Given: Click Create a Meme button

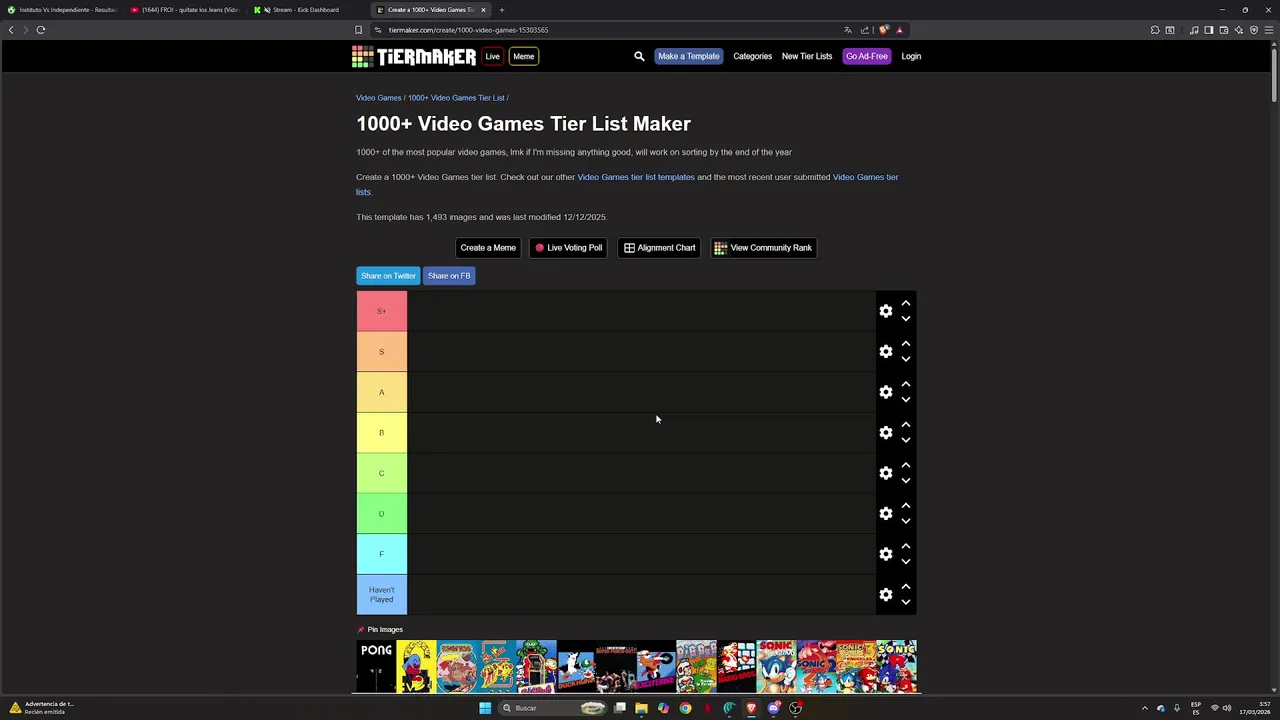Looking at the screenshot, I should click(x=488, y=248).
